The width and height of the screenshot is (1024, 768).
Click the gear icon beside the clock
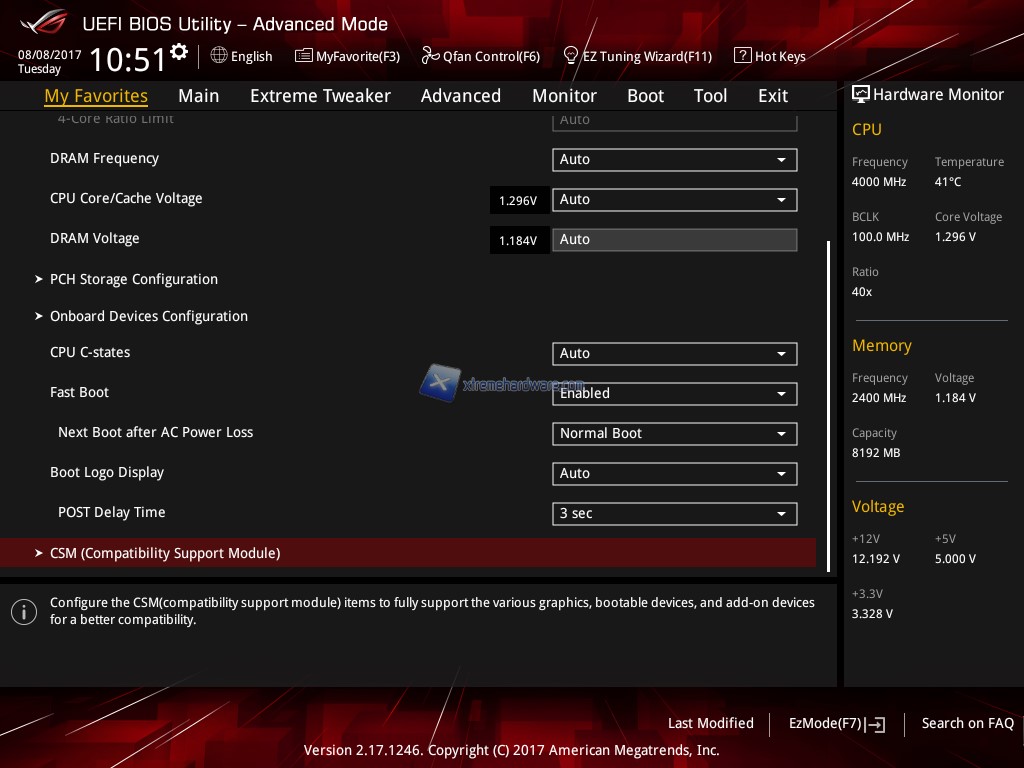tap(179, 52)
